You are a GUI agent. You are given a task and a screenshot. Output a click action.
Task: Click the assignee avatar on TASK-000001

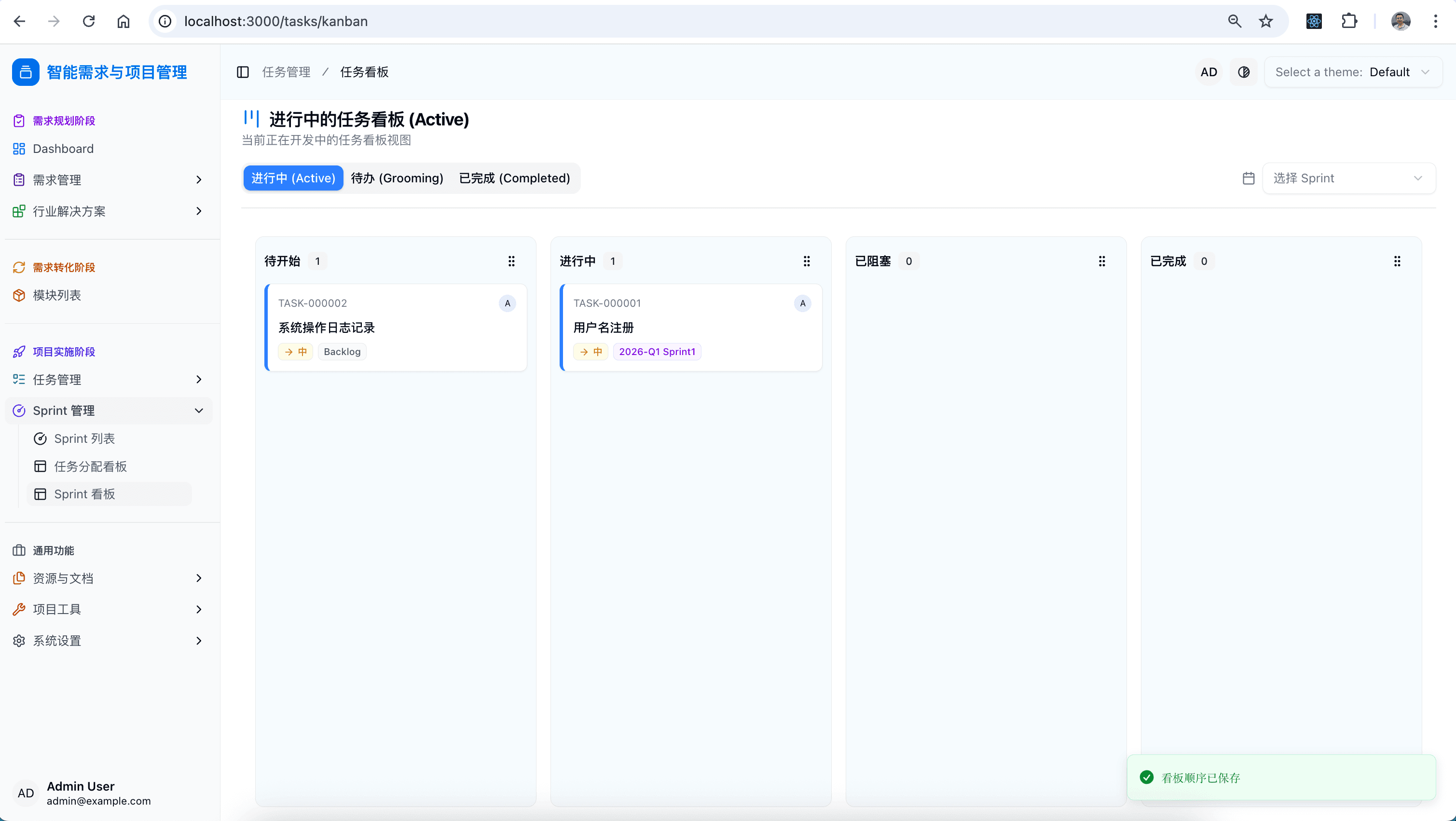click(803, 303)
